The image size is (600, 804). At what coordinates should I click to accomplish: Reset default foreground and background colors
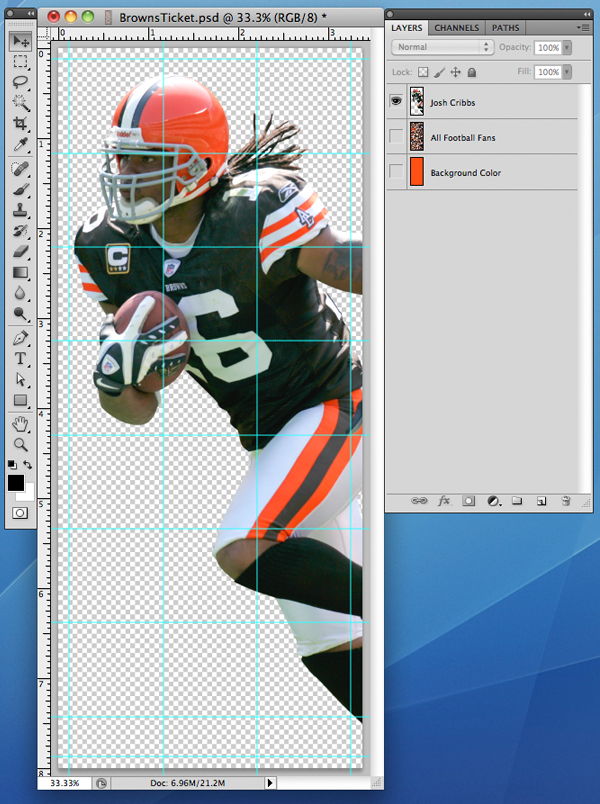coord(12,465)
